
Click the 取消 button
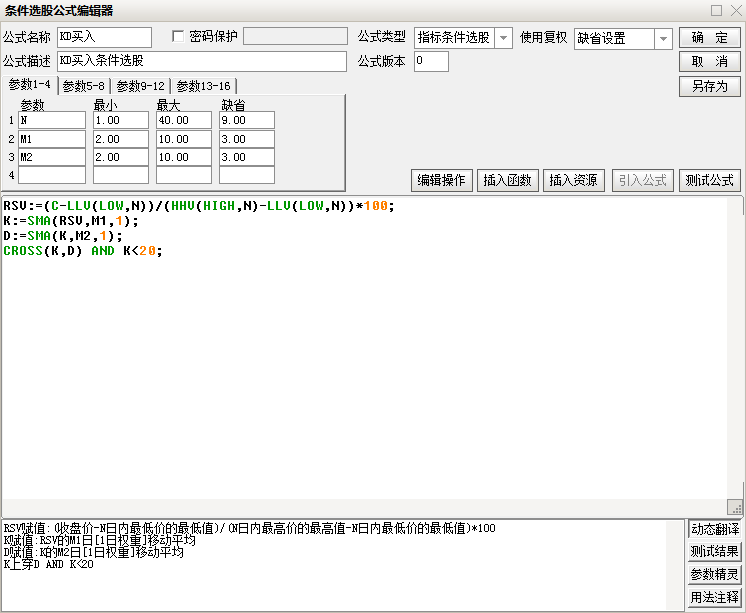(x=709, y=62)
